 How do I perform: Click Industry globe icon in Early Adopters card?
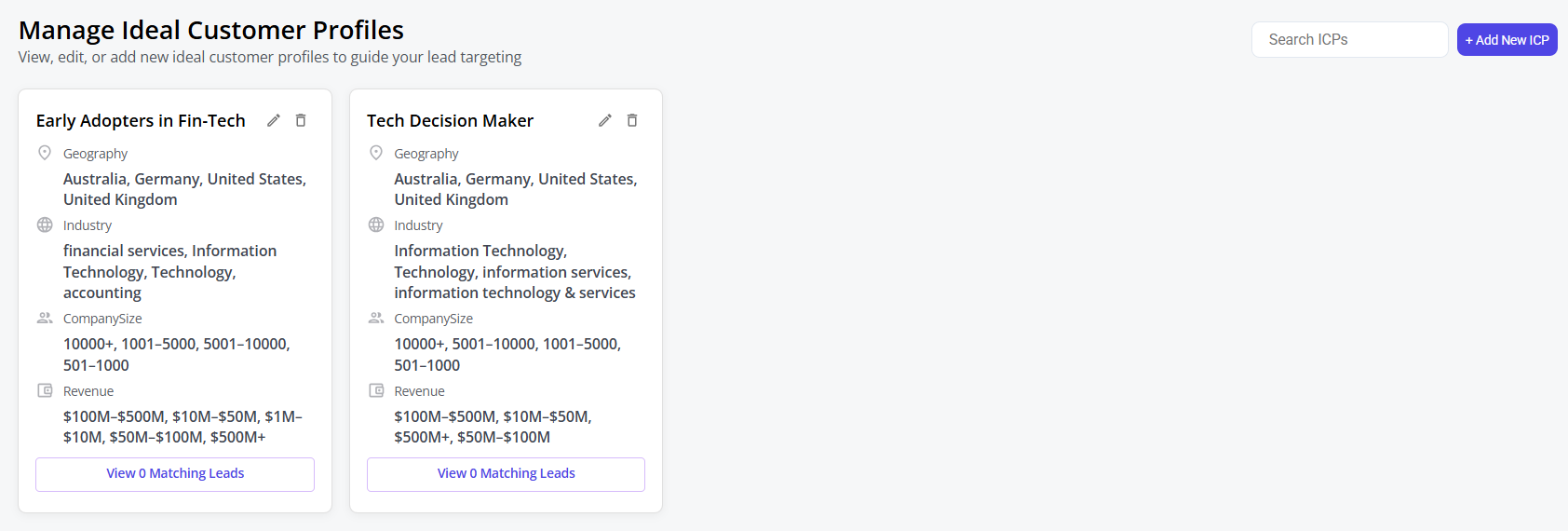tap(45, 225)
